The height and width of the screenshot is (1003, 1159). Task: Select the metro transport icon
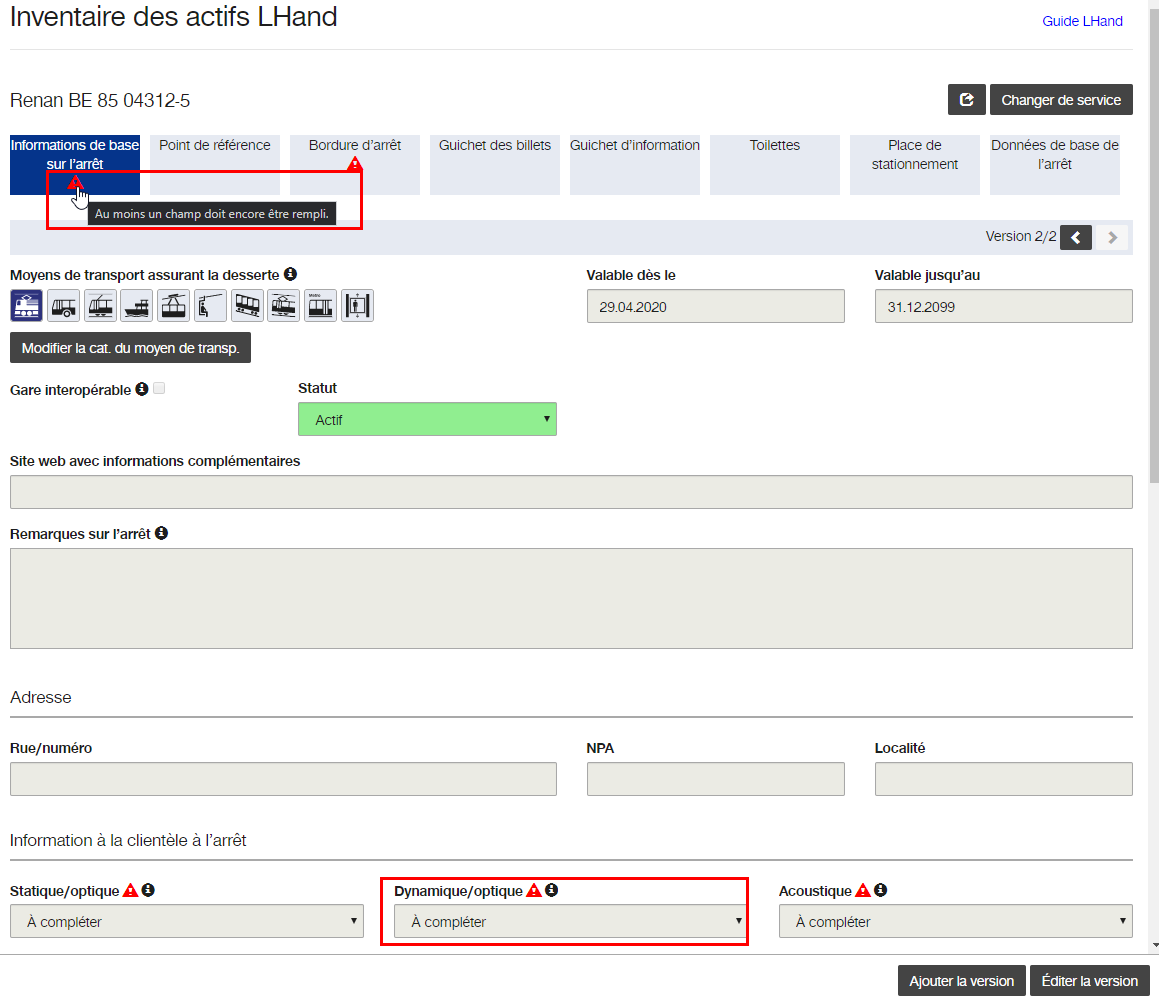(x=320, y=305)
